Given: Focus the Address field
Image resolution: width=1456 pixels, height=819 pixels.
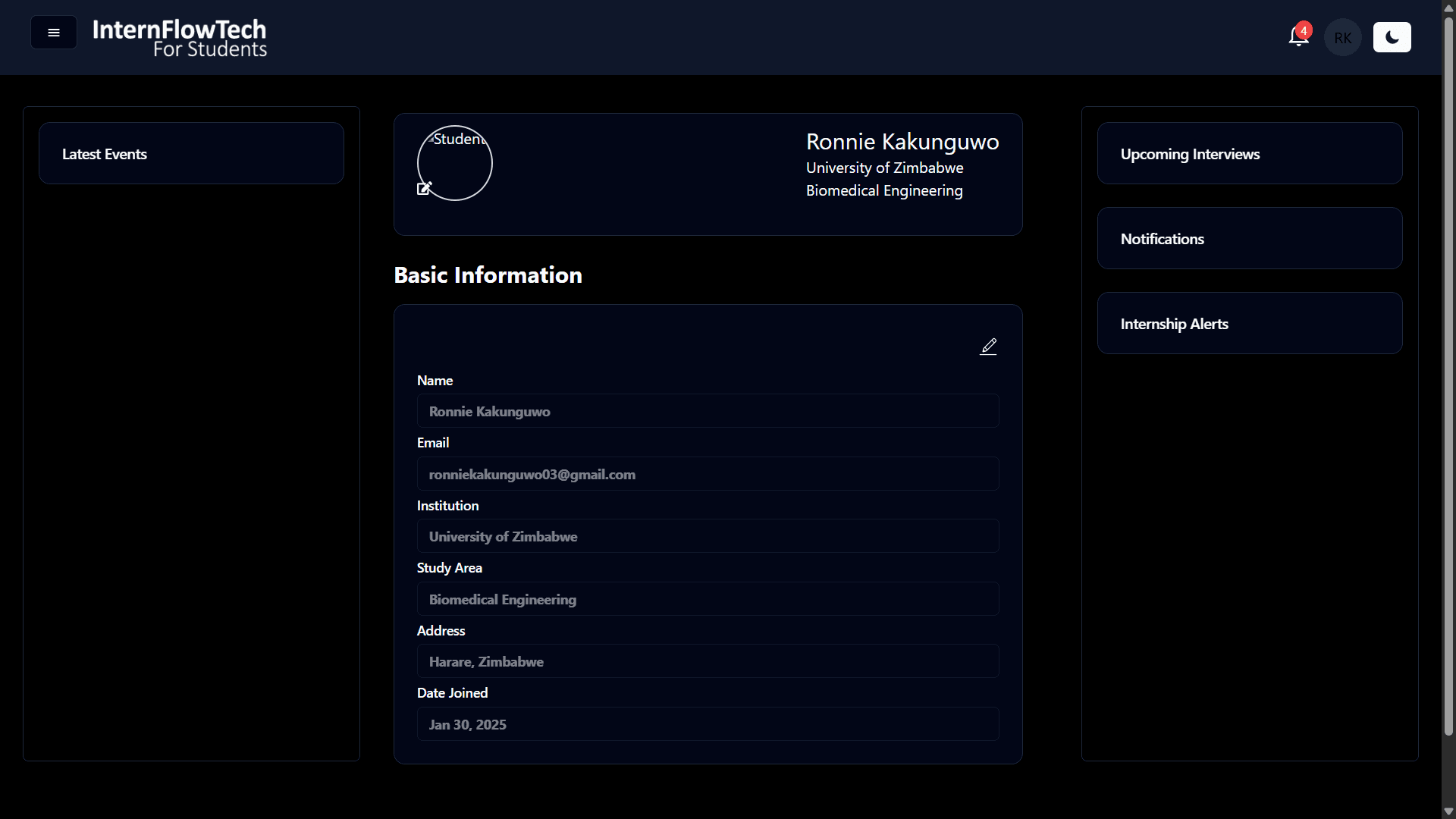Looking at the screenshot, I should click(x=708, y=661).
